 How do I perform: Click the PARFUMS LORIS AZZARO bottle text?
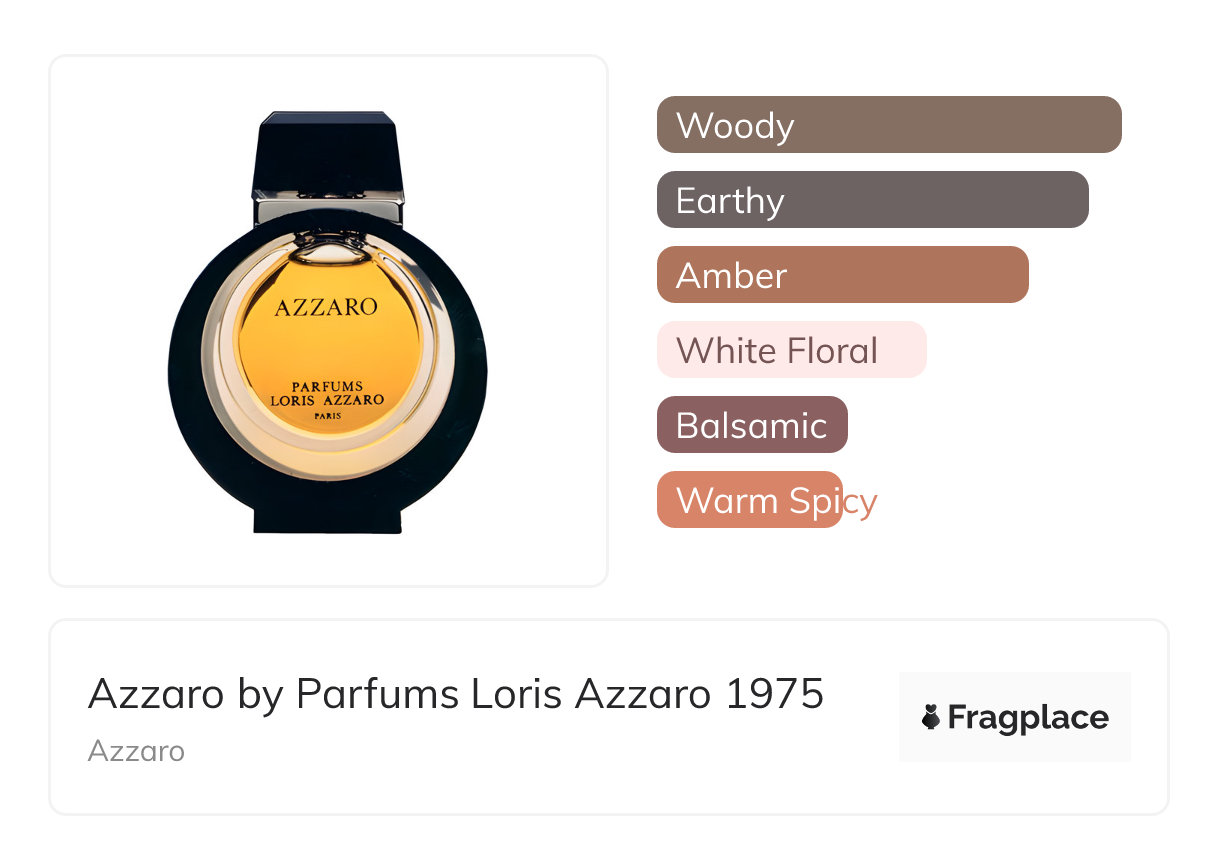327,393
